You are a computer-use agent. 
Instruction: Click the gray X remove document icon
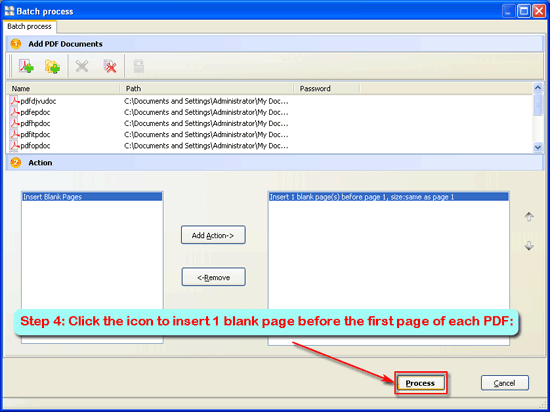click(82, 66)
